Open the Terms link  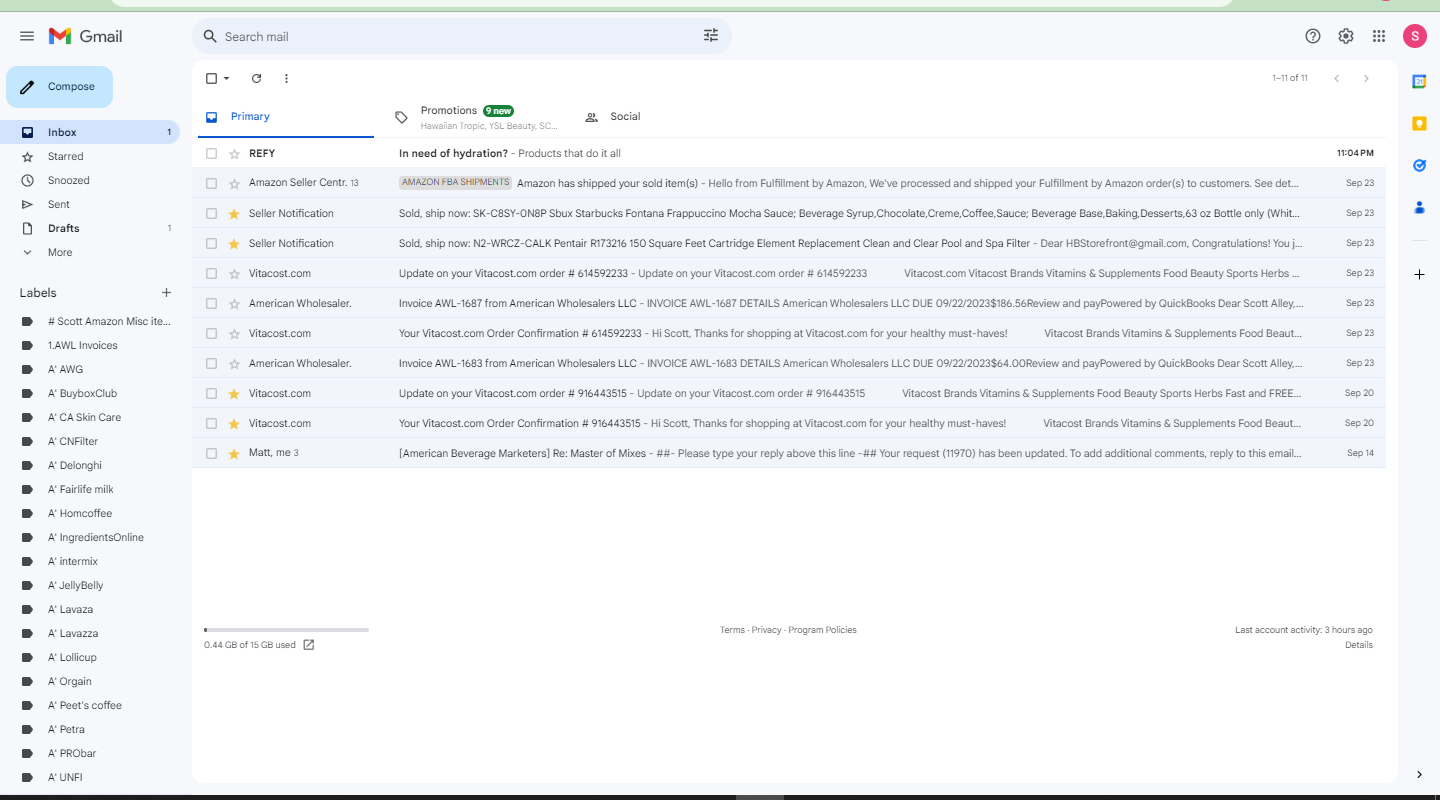(x=732, y=630)
